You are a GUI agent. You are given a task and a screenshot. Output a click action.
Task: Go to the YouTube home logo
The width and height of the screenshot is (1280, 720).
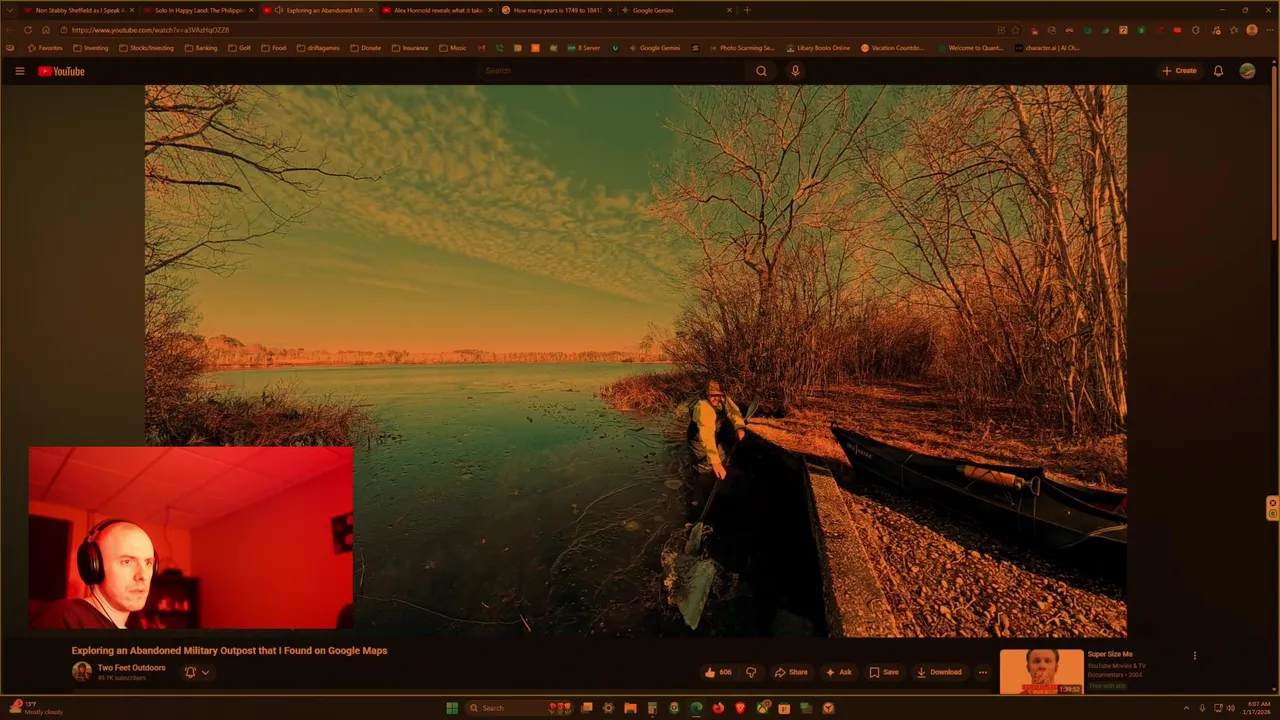[x=61, y=71]
